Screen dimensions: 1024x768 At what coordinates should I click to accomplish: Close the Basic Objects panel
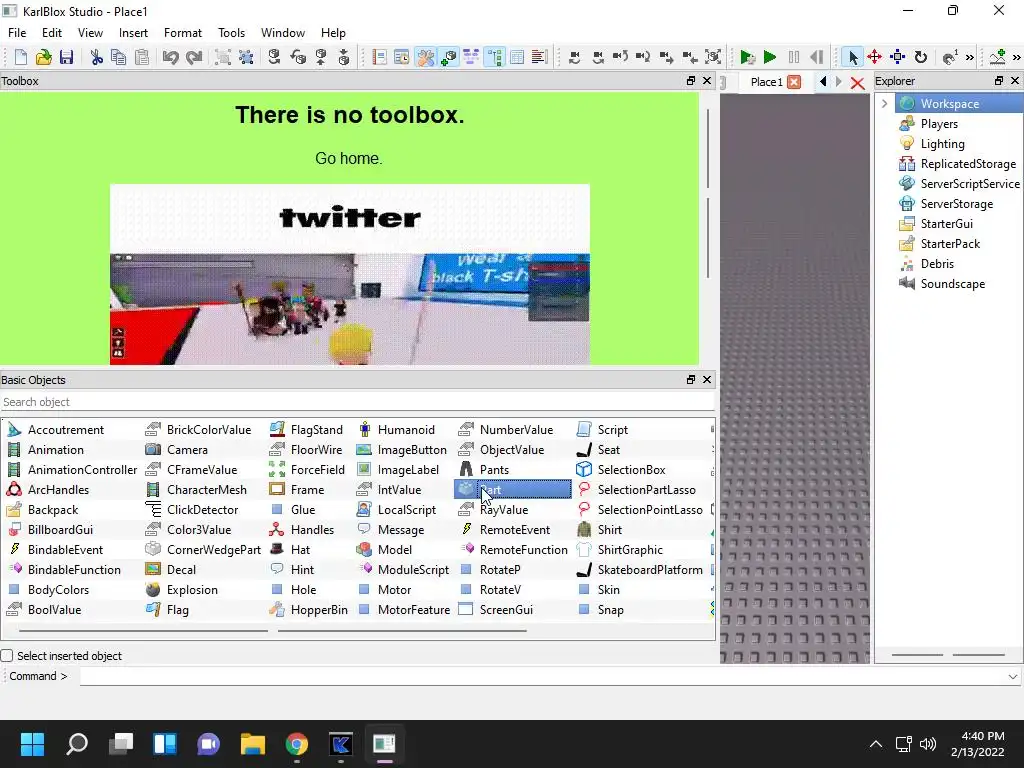pyautogui.click(x=707, y=380)
